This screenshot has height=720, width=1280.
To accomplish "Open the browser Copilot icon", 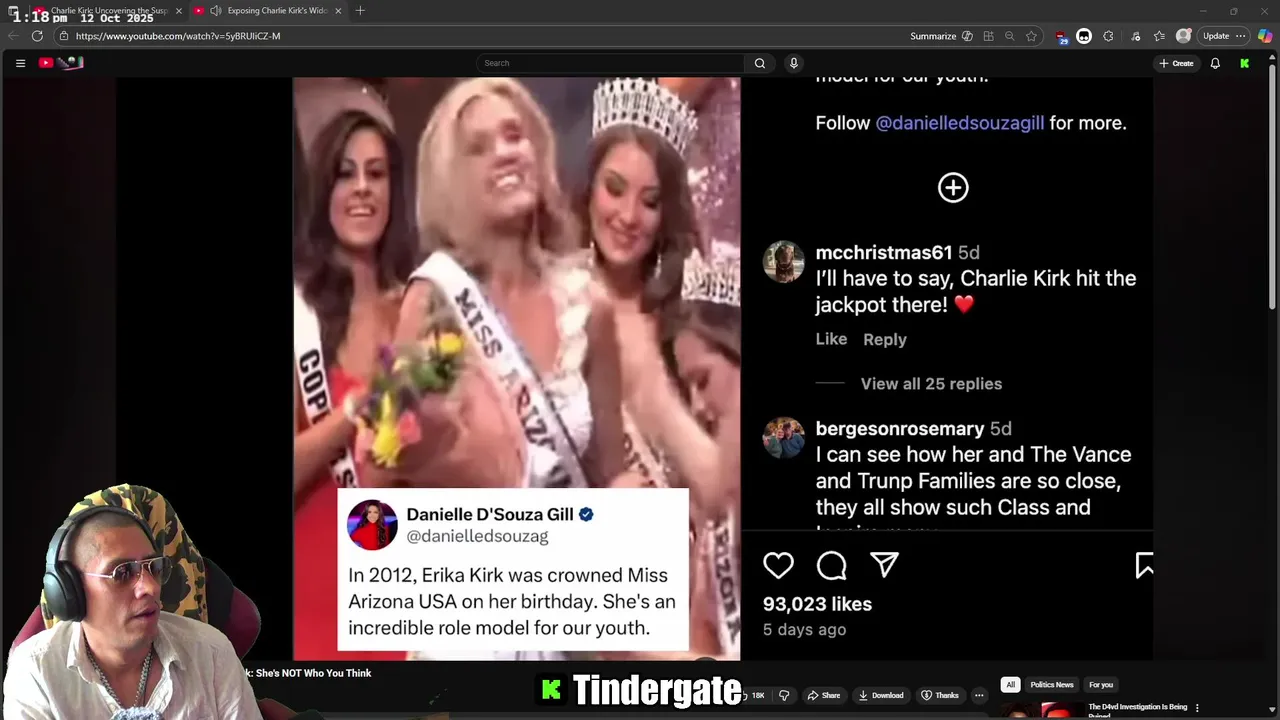I will pyautogui.click(x=1265, y=36).
